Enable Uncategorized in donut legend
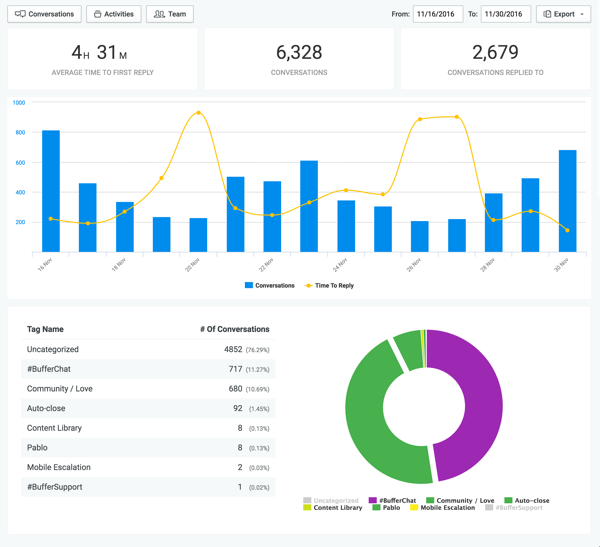The height and width of the screenshot is (547, 600). pyautogui.click(x=331, y=500)
